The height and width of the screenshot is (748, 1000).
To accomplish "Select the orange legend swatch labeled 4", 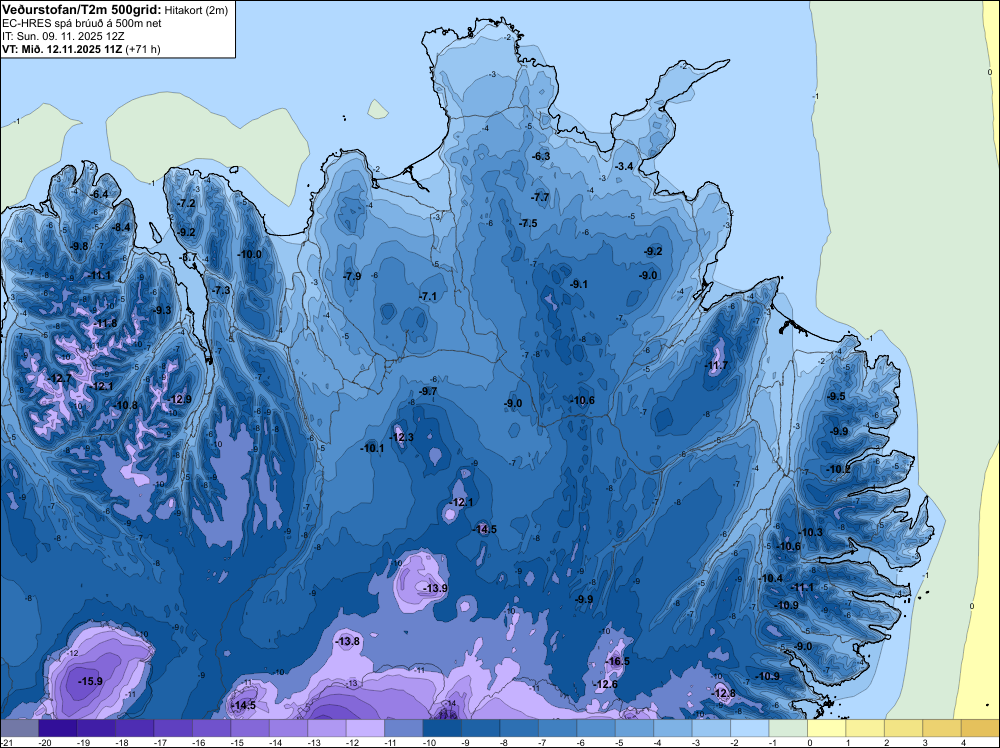I will (980, 729).
